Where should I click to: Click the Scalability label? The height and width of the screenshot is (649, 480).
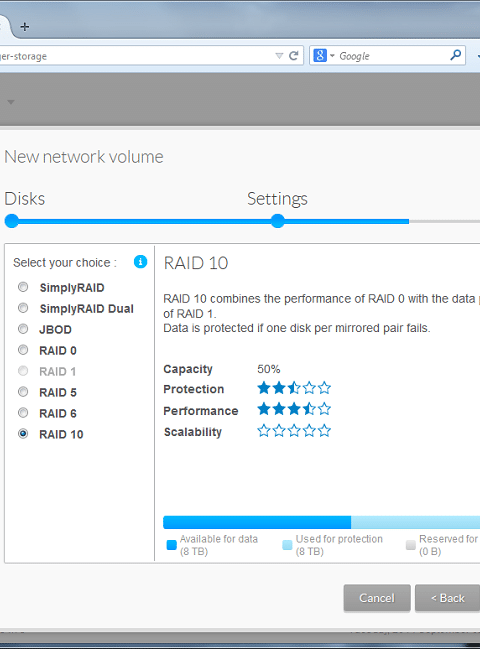click(x=193, y=432)
